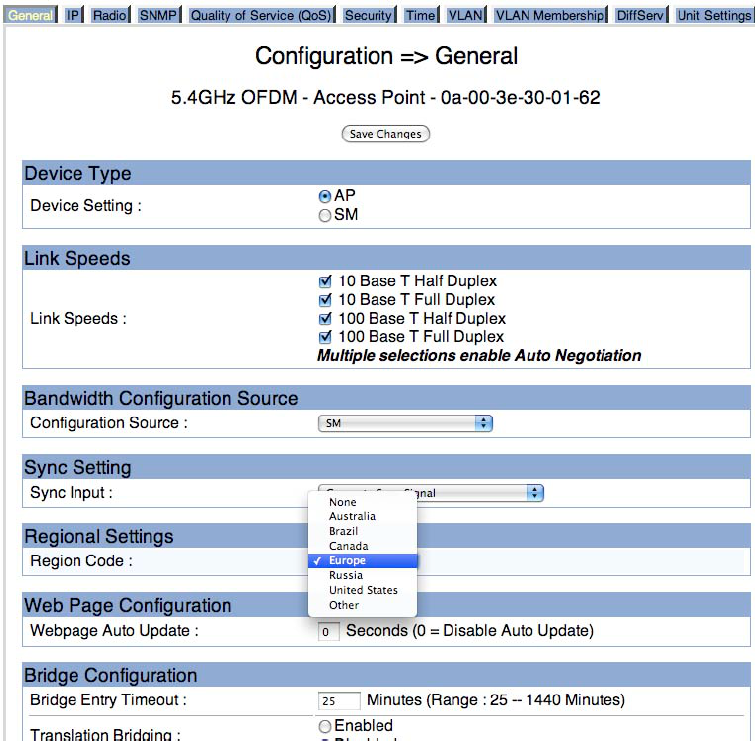Enable Translation Bridging radio button

pyautogui.click(x=325, y=726)
